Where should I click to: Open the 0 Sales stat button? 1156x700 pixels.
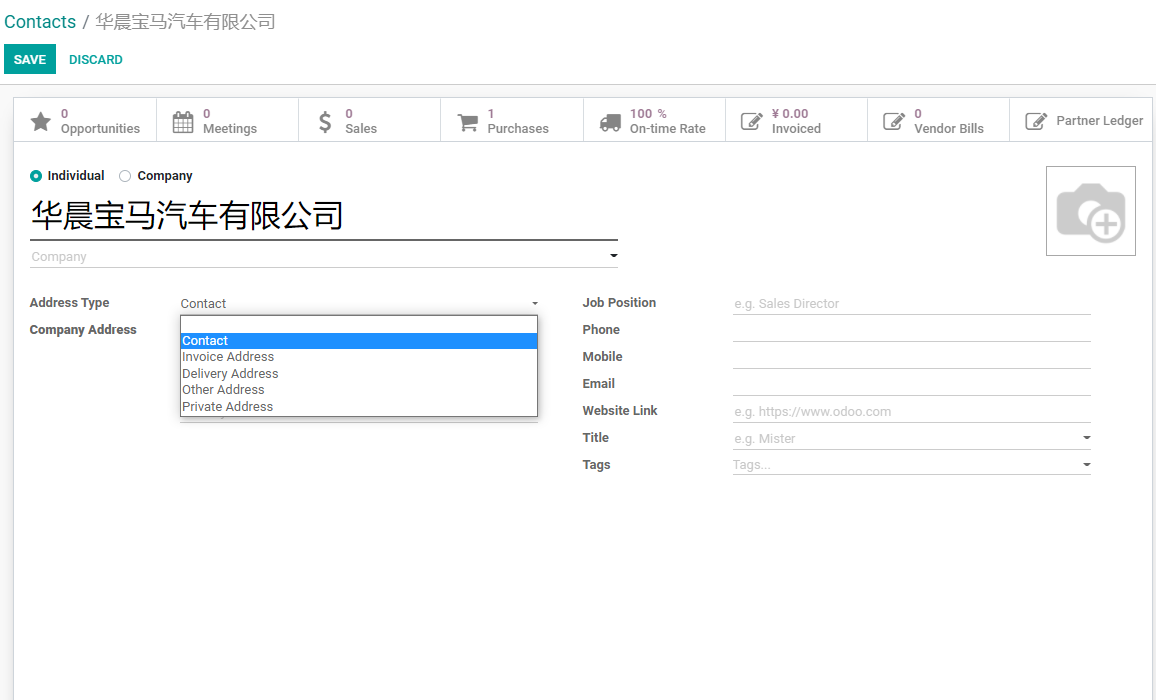[x=370, y=120]
